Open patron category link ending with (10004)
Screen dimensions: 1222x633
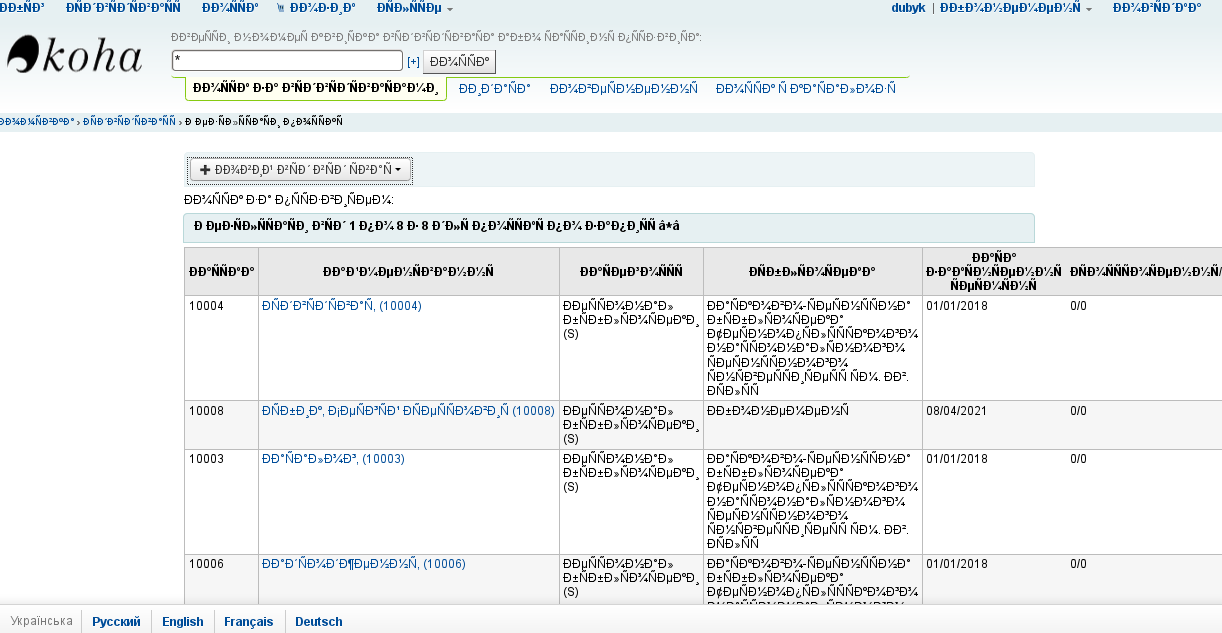point(341,305)
